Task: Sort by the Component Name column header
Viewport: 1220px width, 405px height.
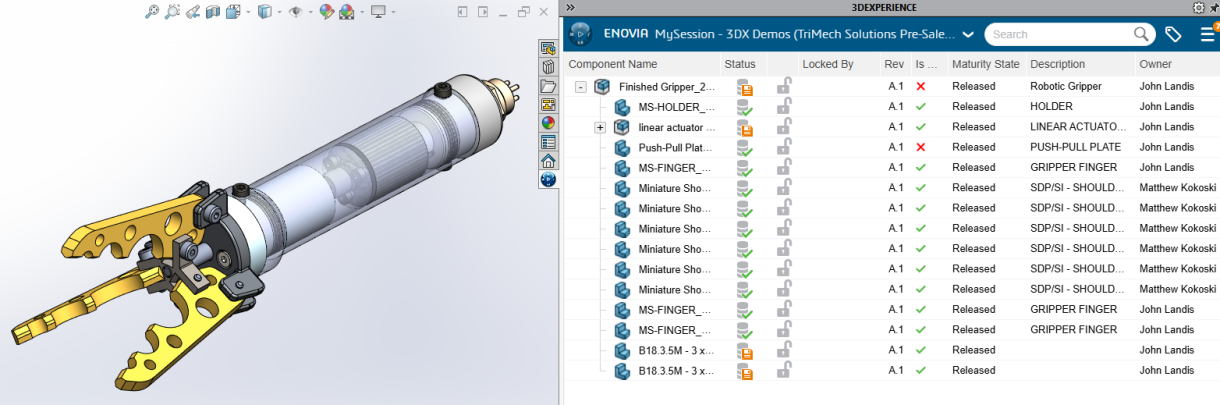Action: click(x=613, y=64)
